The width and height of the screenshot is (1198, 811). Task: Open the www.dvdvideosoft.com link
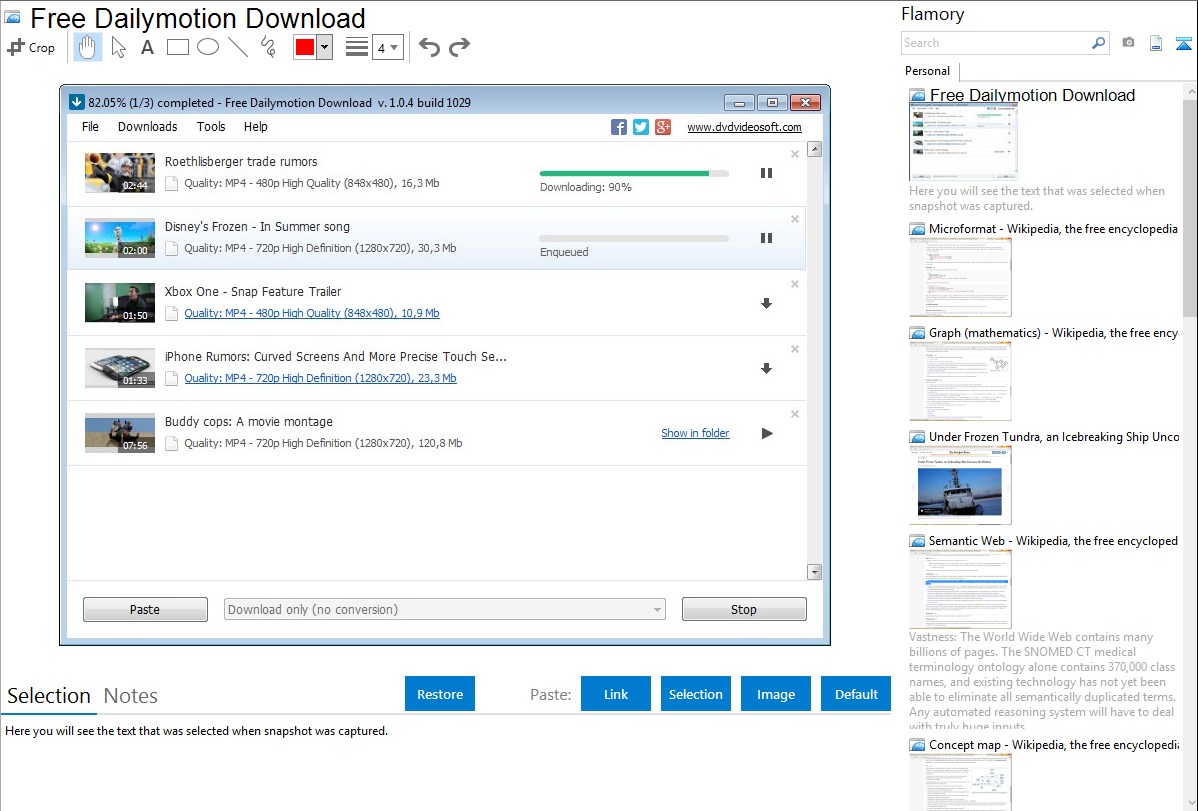point(744,128)
